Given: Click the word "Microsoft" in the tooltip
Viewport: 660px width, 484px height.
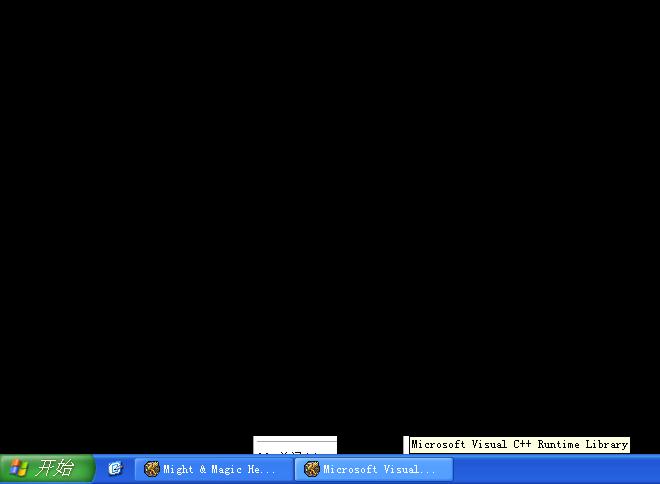Looking at the screenshot, I should point(440,445).
